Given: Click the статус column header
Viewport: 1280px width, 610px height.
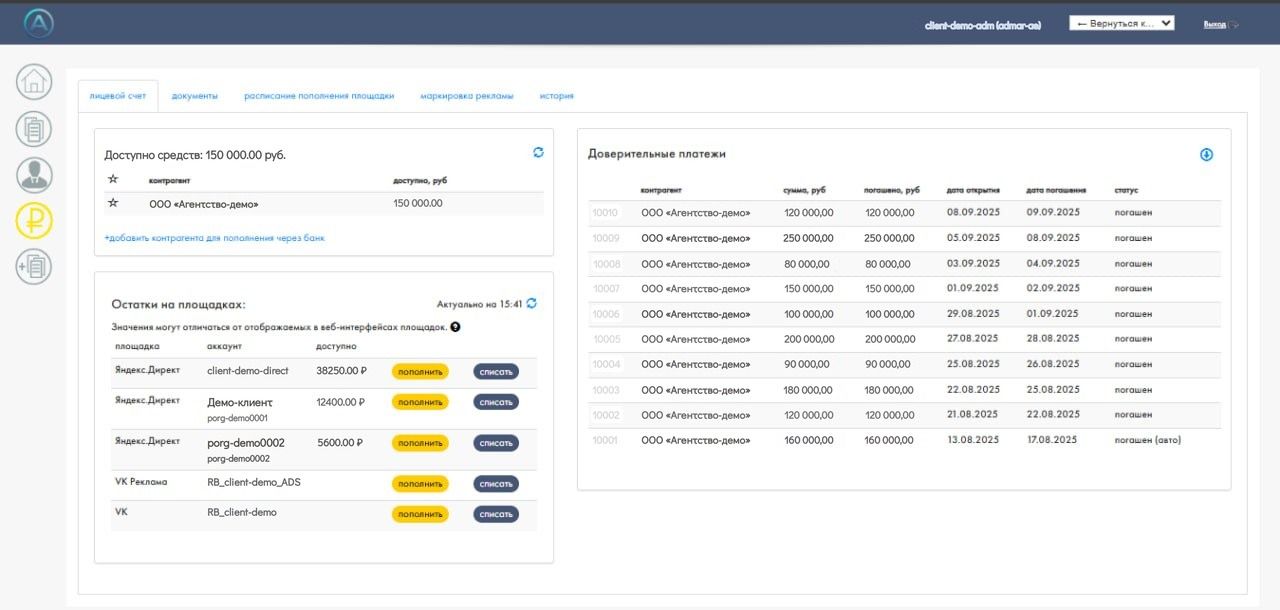Looking at the screenshot, I should 1126,190.
